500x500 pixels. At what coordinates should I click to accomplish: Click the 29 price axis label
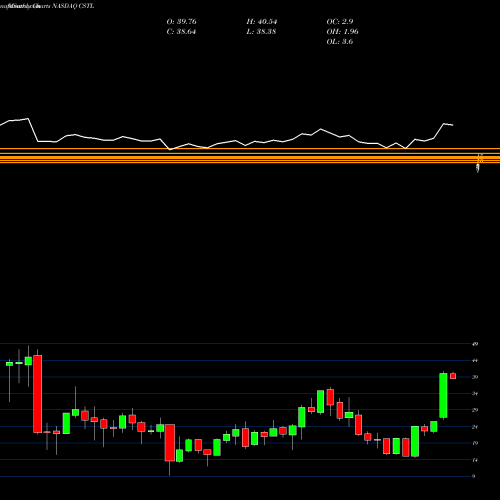click(x=475, y=410)
